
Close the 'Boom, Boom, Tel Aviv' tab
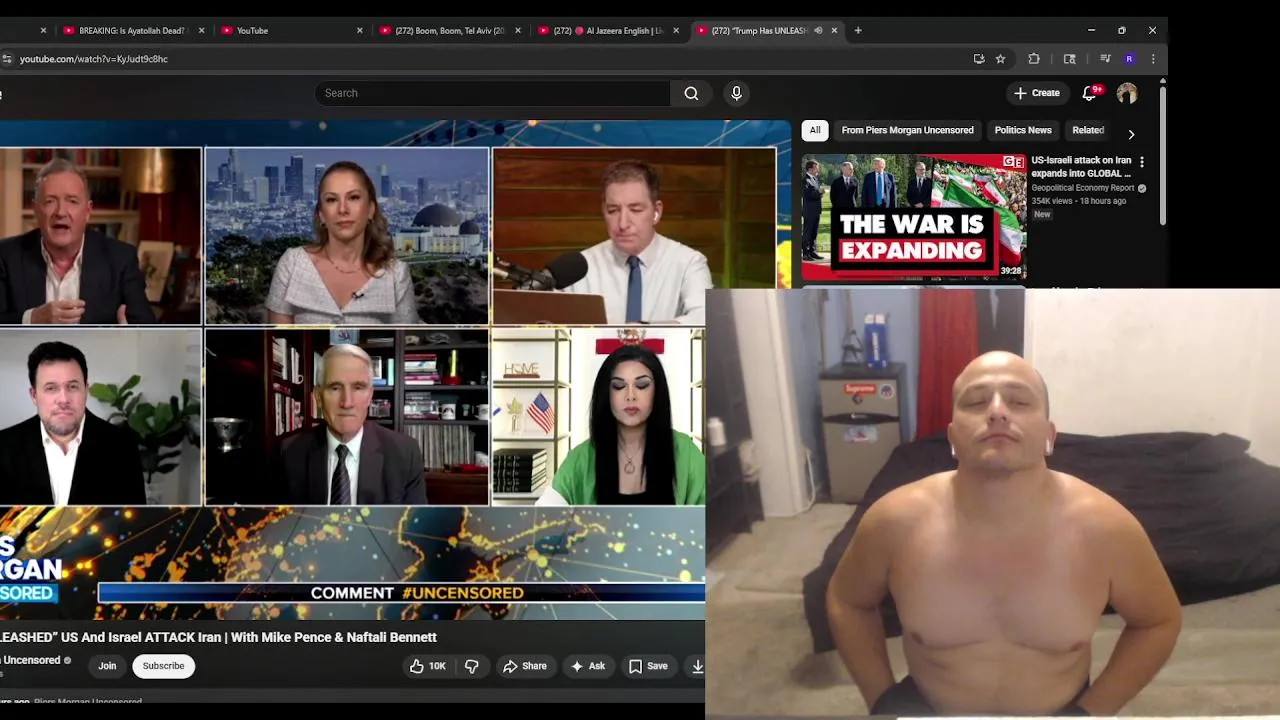(518, 30)
